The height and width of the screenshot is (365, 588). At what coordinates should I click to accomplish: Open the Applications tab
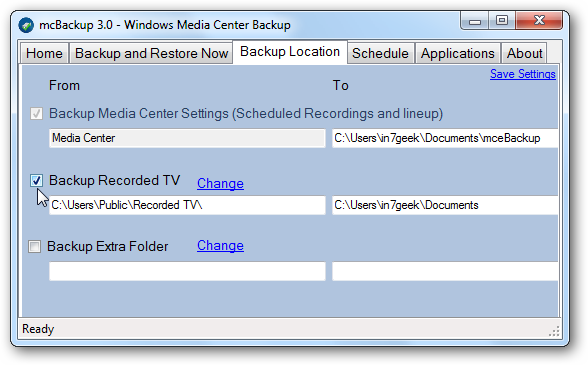[x=458, y=53]
